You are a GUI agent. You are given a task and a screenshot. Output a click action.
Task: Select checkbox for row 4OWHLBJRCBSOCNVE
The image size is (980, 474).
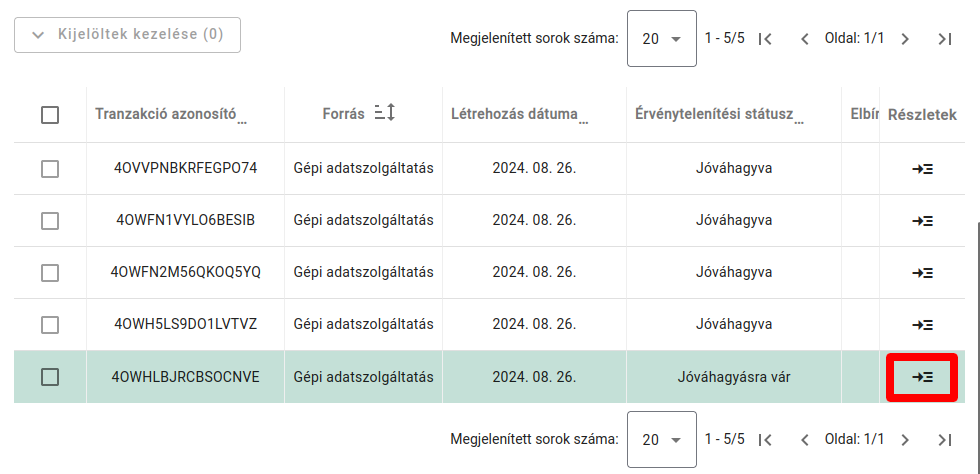click(x=50, y=377)
